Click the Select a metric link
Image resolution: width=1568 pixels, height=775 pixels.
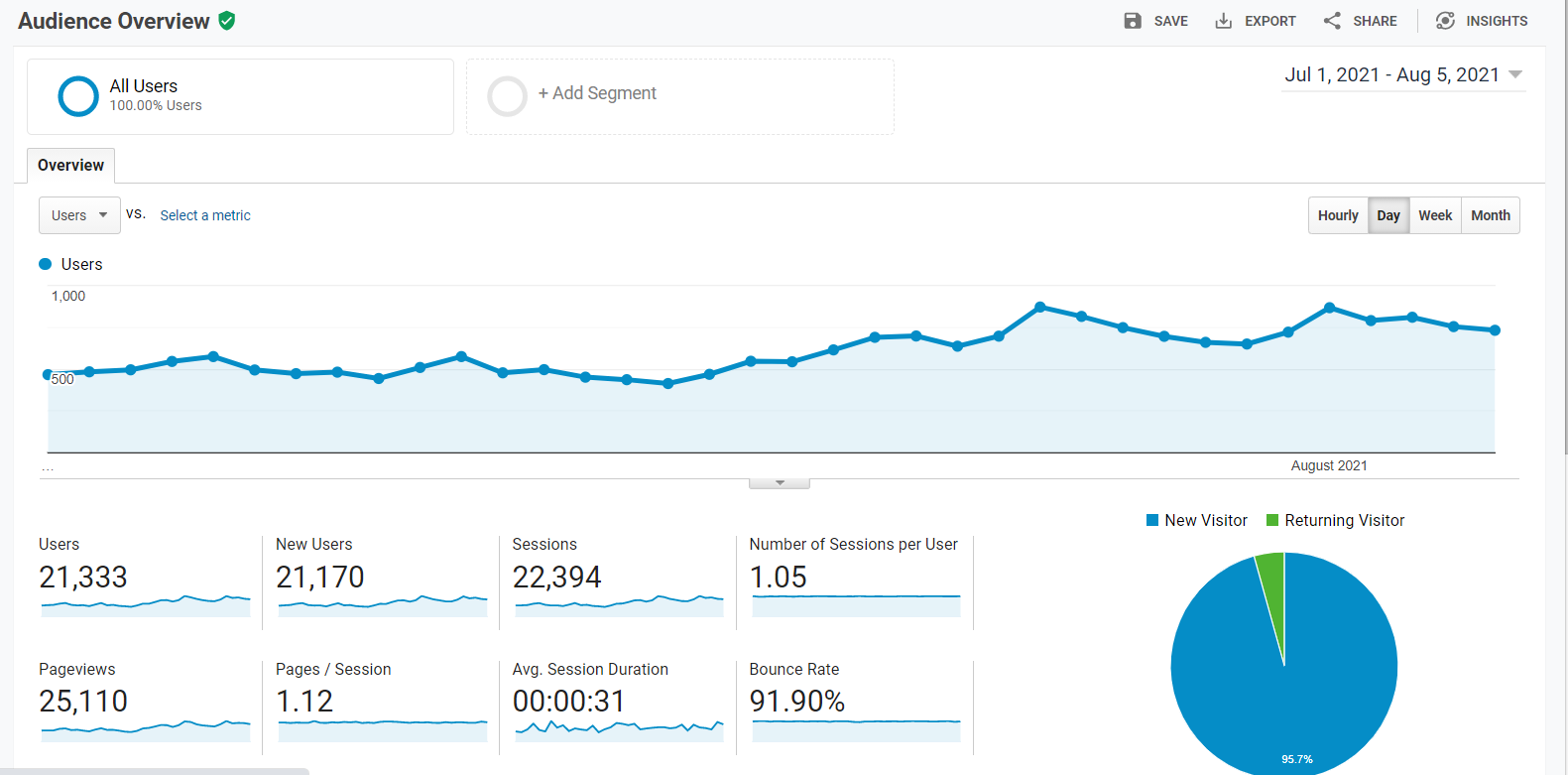click(205, 215)
